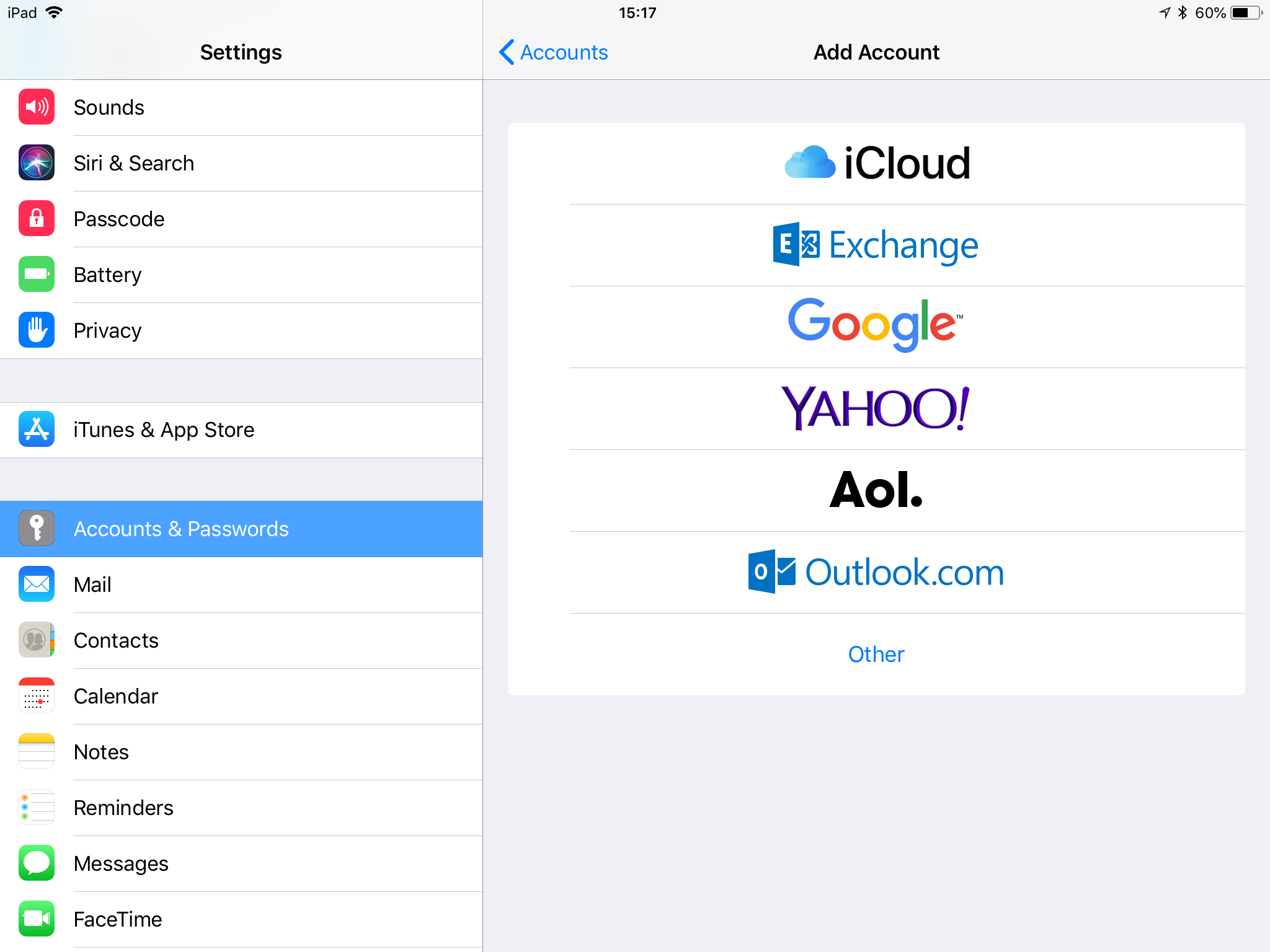Open Passcode settings
Viewport: 1270px width, 952px height.
[x=241, y=219]
